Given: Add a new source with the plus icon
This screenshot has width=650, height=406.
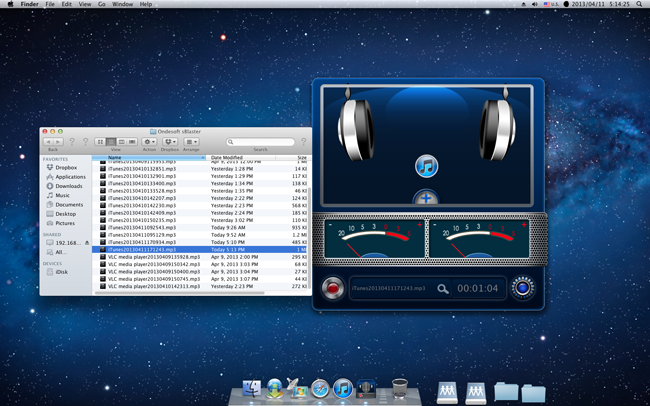Looking at the screenshot, I should pos(426,197).
